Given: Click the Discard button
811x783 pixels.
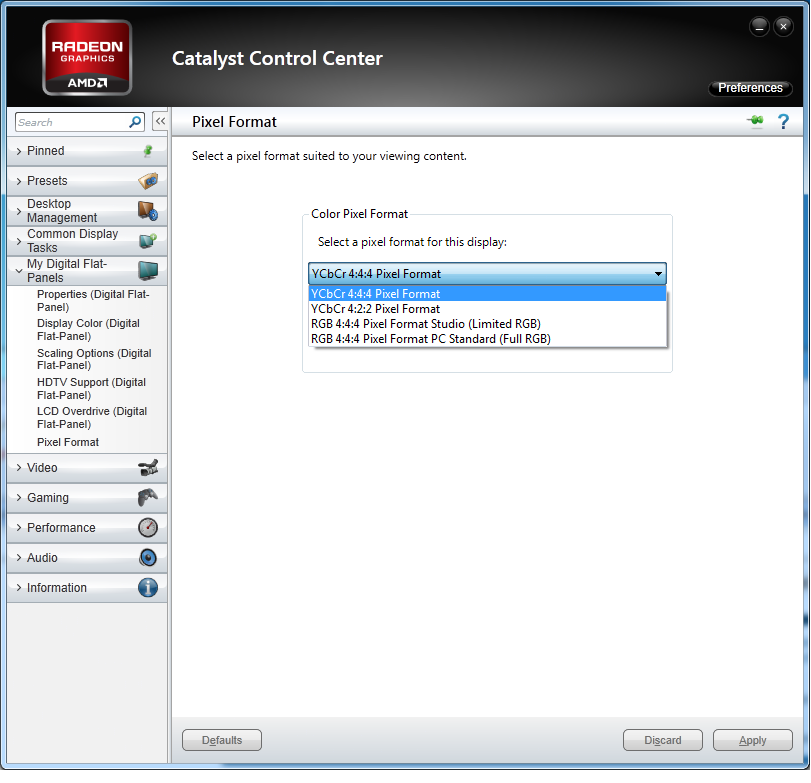Looking at the screenshot, I should (663, 740).
